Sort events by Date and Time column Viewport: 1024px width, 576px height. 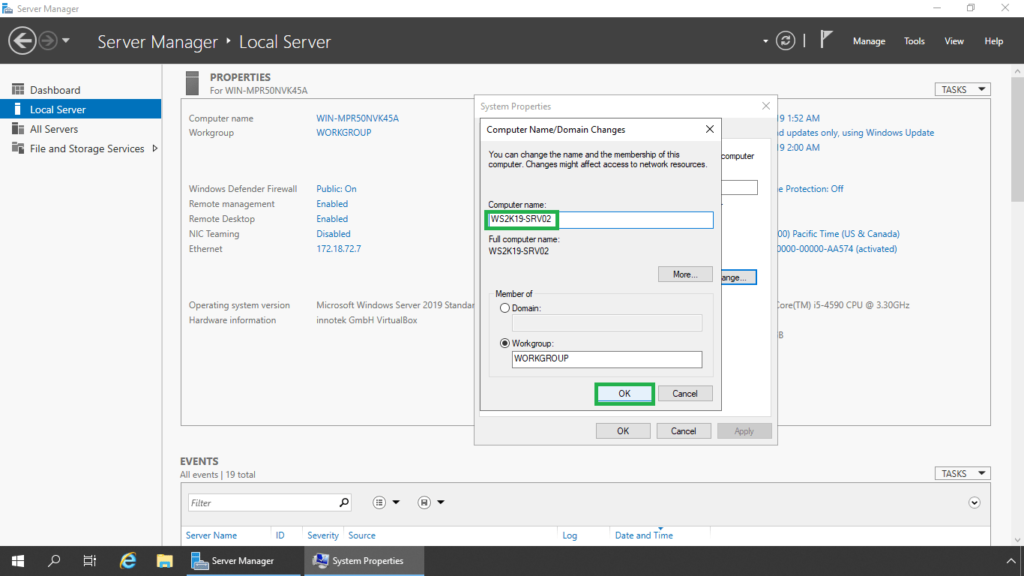click(x=643, y=536)
